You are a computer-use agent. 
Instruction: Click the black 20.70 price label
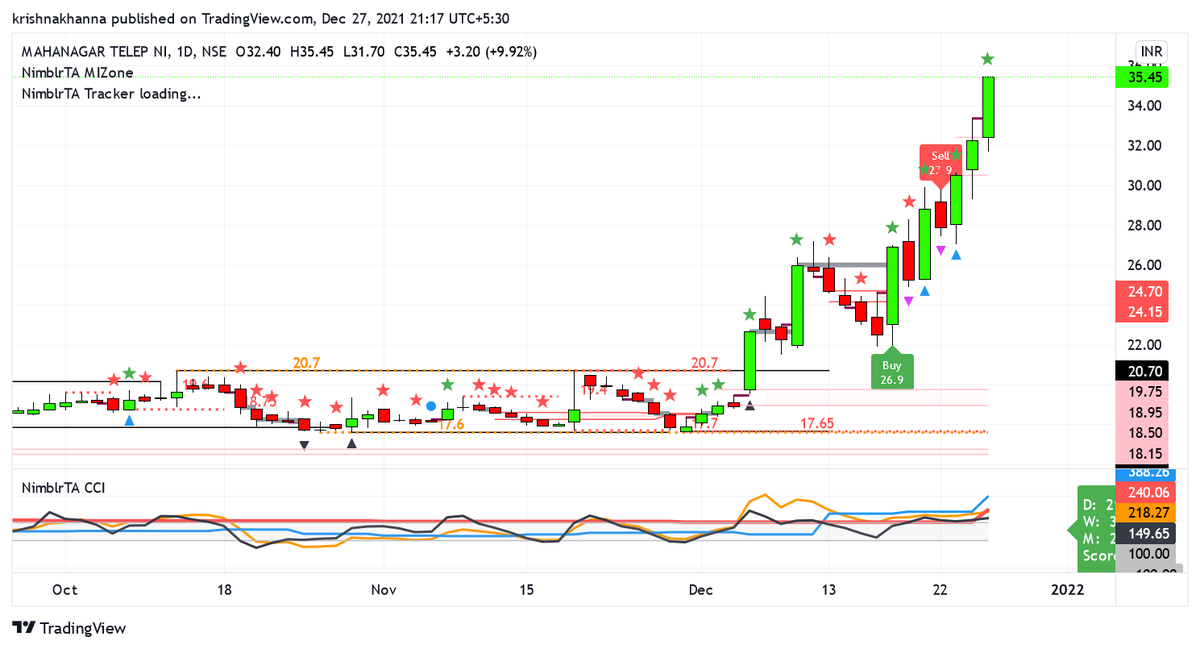[x=1144, y=371]
